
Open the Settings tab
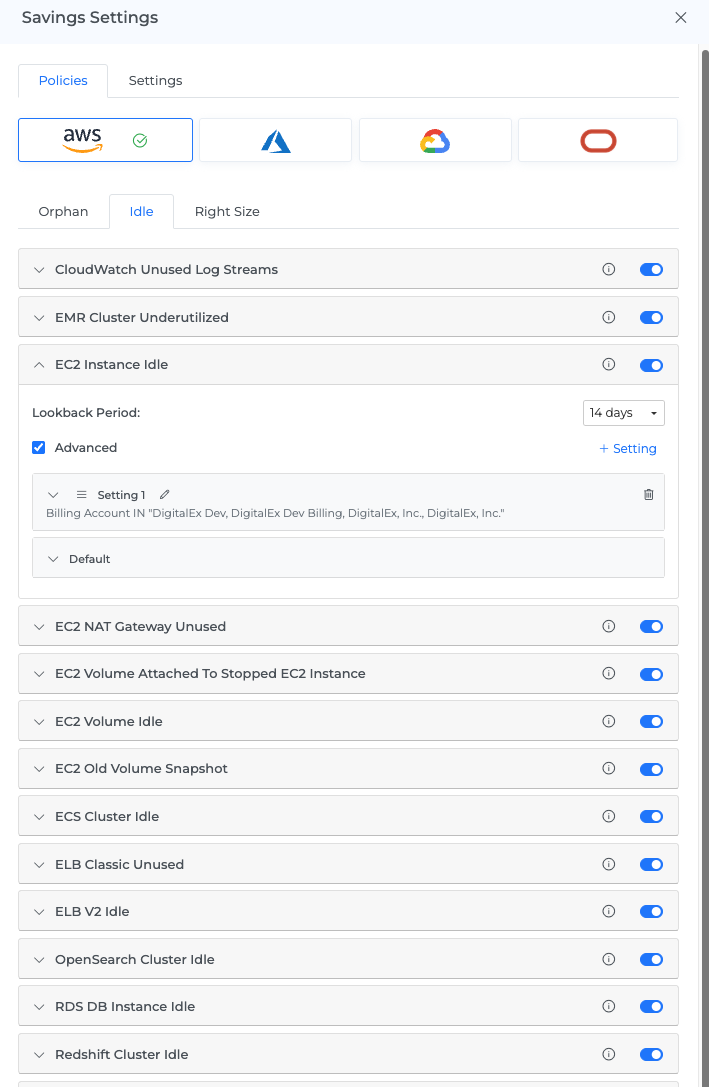[155, 81]
